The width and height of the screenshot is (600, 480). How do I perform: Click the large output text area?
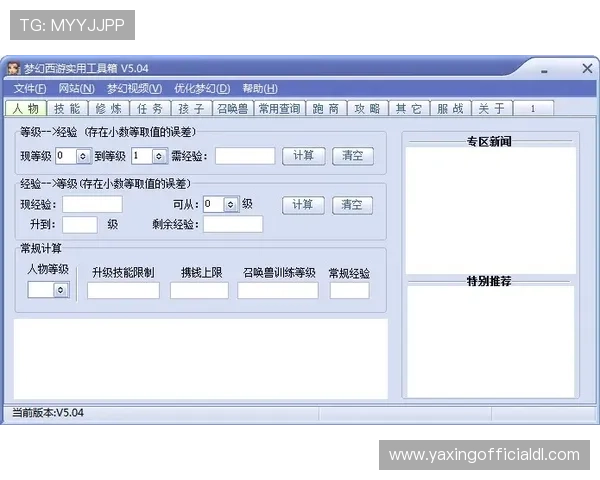pyautogui.click(x=201, y=359)
